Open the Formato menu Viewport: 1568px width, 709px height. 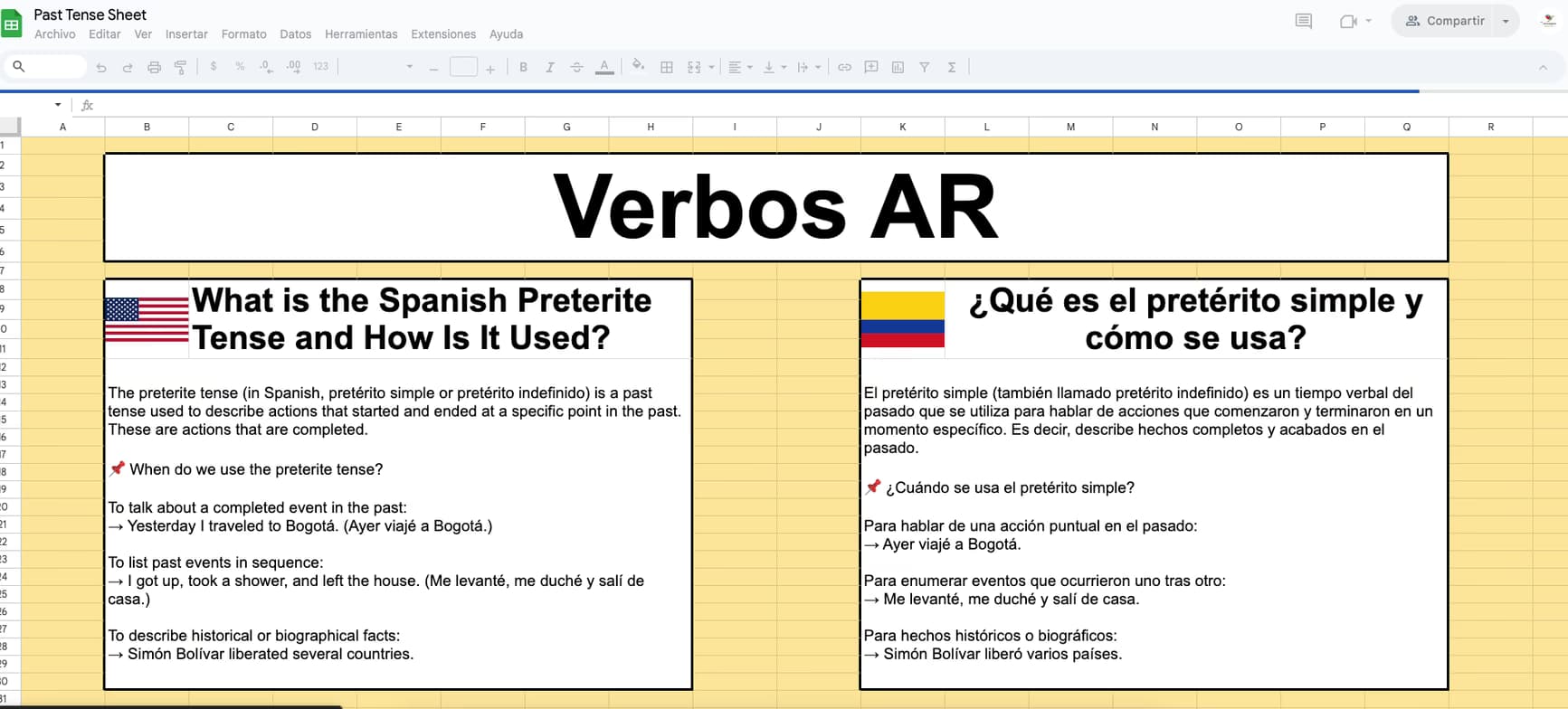(244, 34)
